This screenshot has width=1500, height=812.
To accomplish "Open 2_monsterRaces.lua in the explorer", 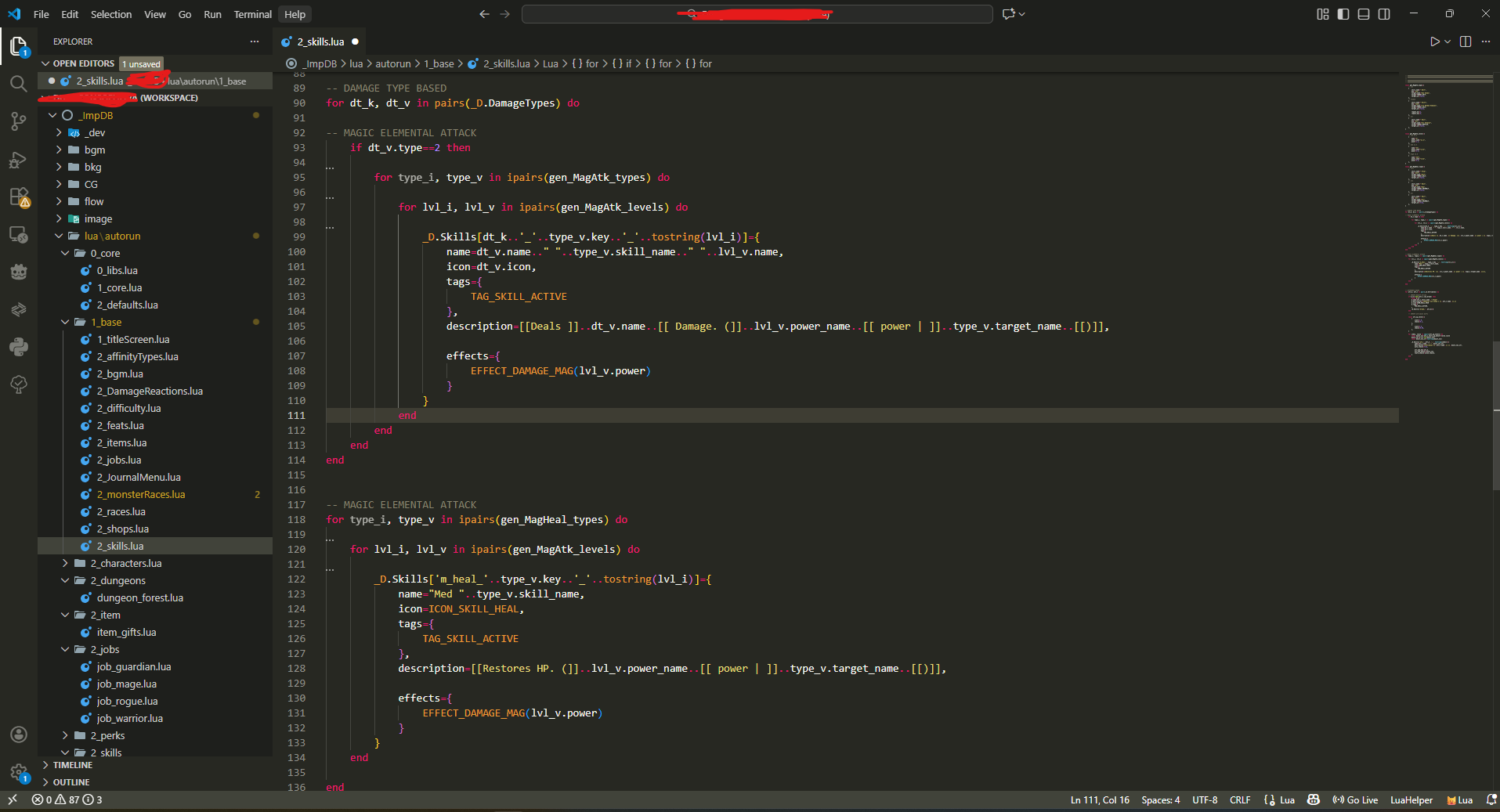I will click(x=141, y=494).
